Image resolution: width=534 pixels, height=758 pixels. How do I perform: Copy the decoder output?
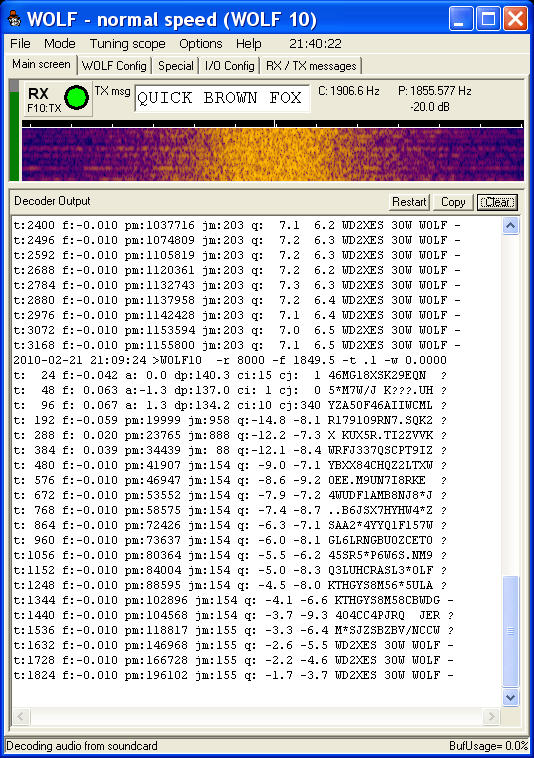(453, 202)
